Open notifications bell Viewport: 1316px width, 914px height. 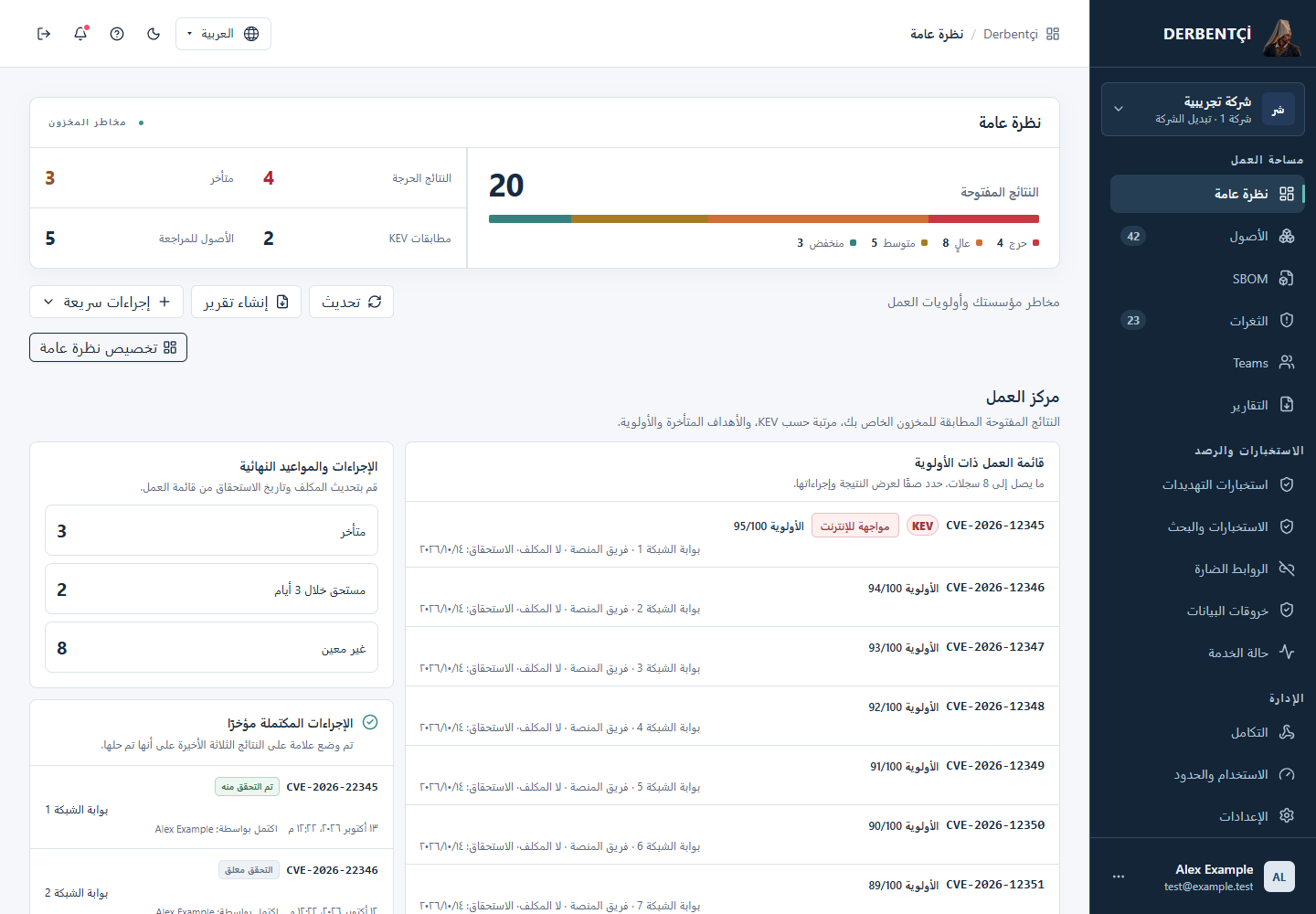(80, 34)
